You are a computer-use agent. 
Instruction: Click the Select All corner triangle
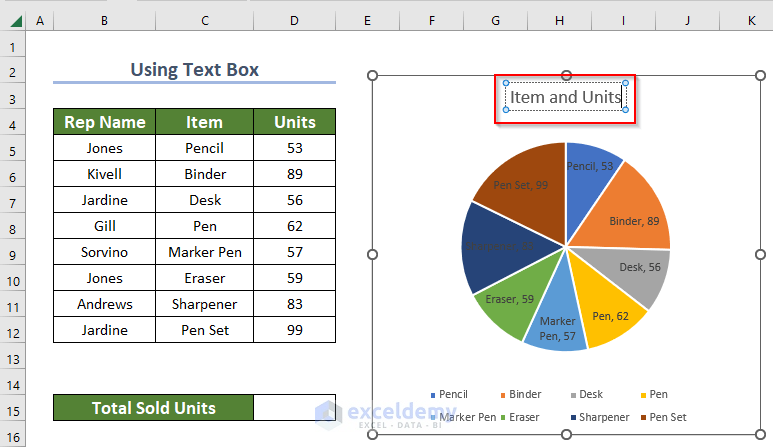[x=13, y=20]
